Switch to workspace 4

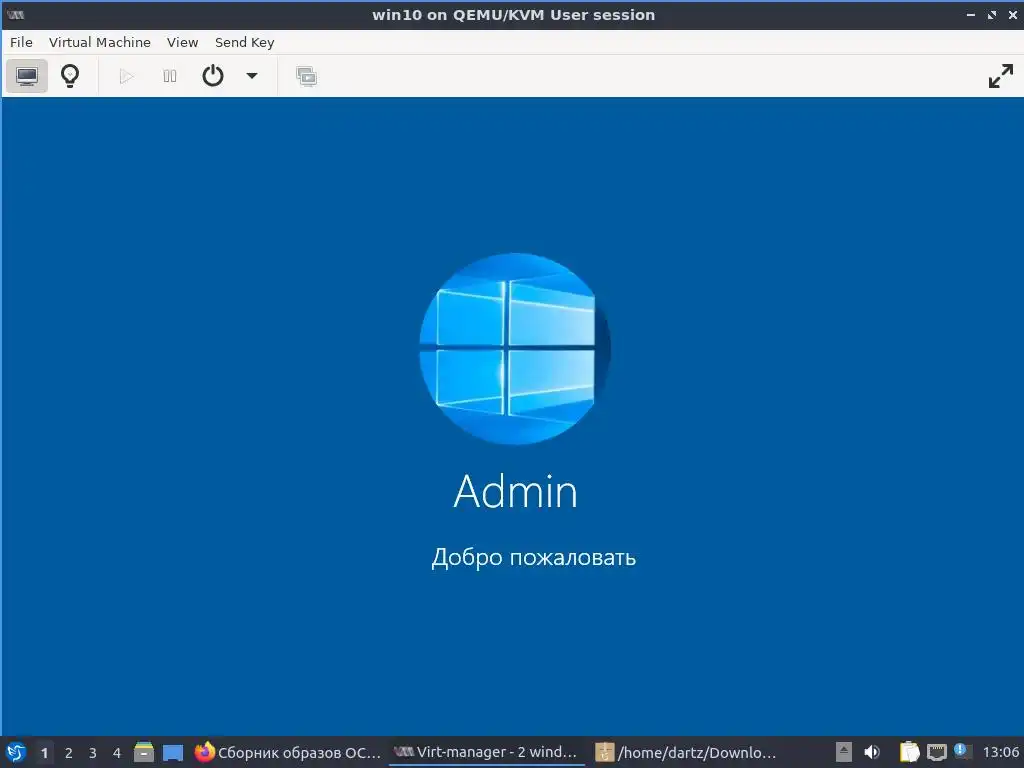117,753
